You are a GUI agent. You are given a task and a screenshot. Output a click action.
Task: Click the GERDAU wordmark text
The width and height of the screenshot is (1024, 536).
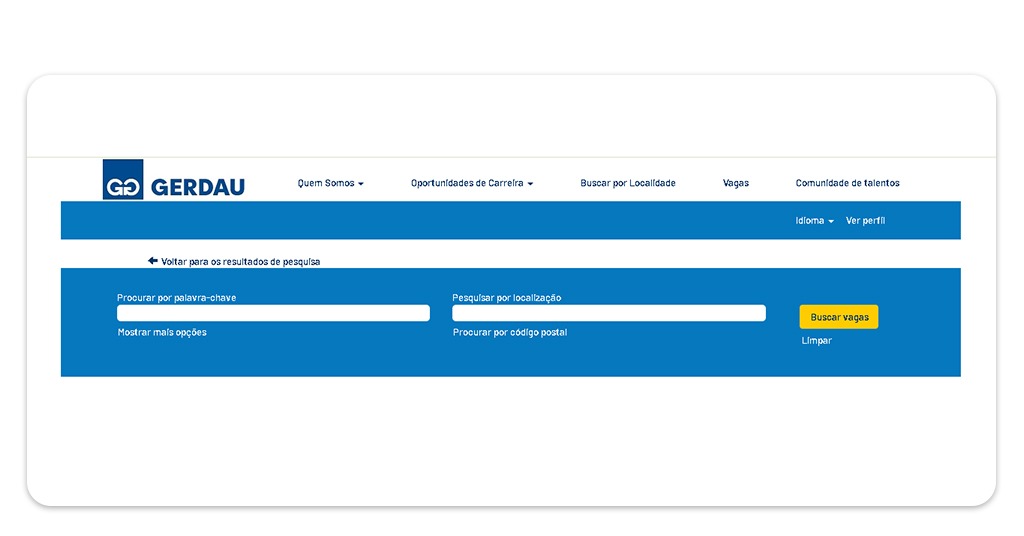(x=197, y=187)
